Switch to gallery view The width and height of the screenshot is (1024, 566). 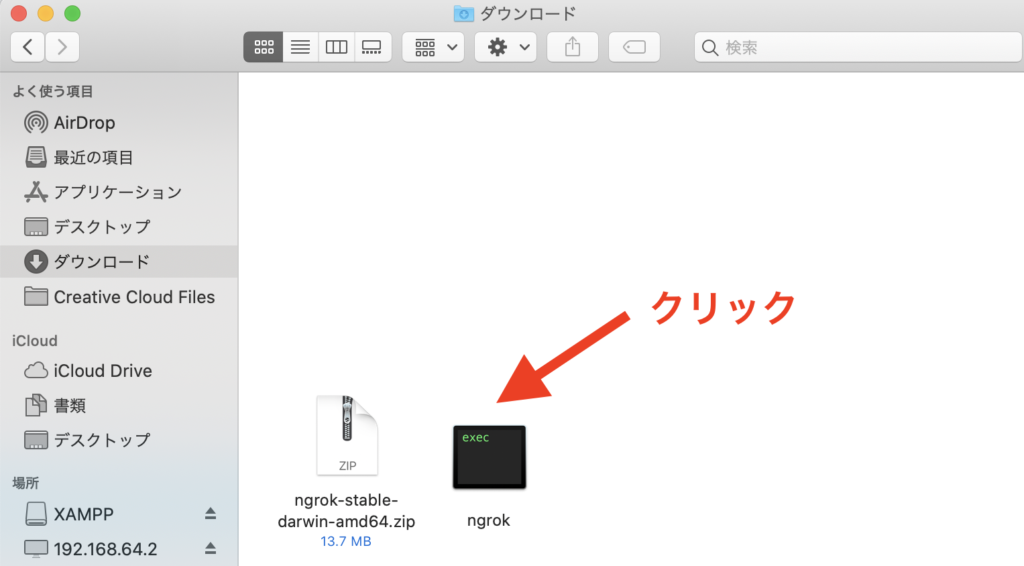tap(372, 47)
